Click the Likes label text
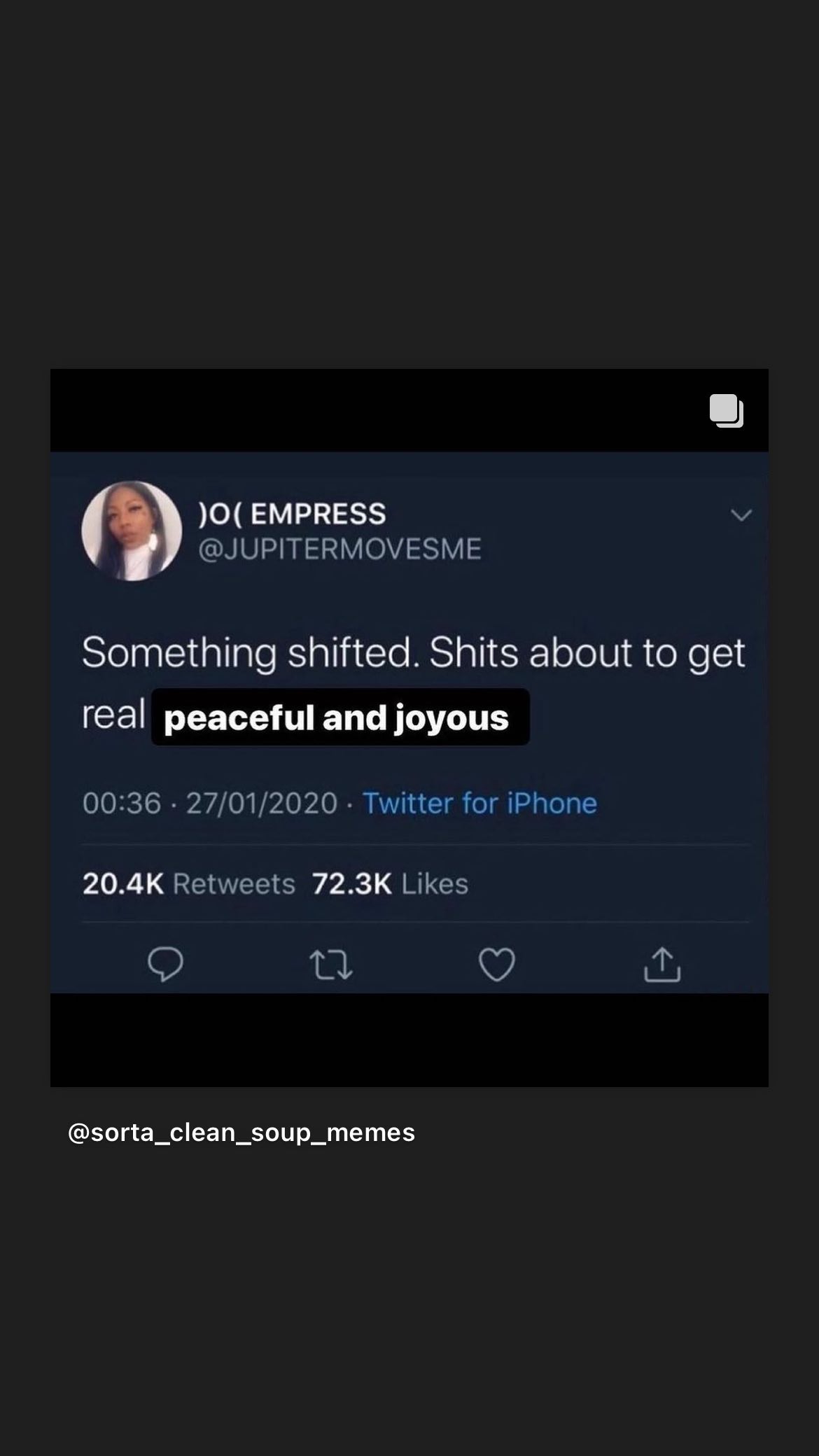819x1456 pixels. 435,883
